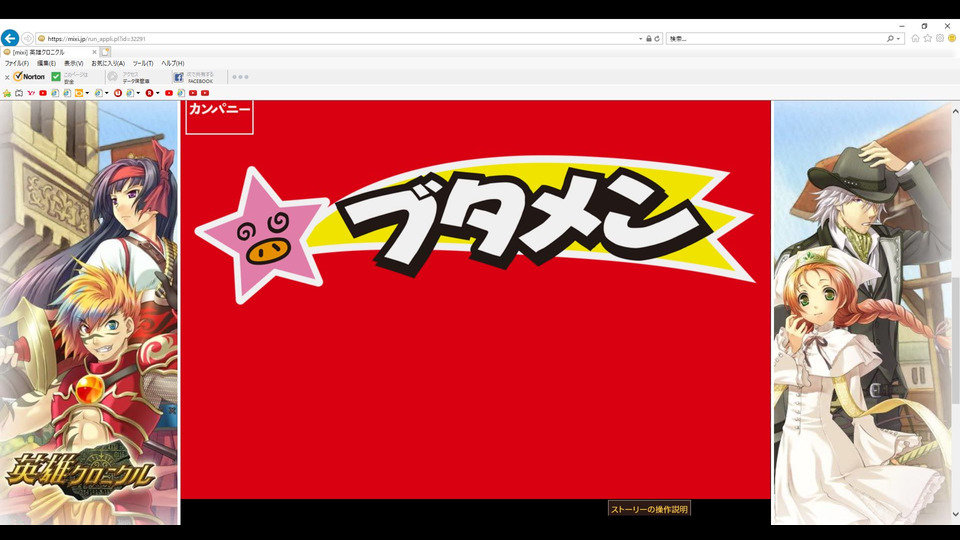Viewport: 960px width, 540px height.
Task: Go back with the blue arrow button
Action: click(x=10, y=38)
